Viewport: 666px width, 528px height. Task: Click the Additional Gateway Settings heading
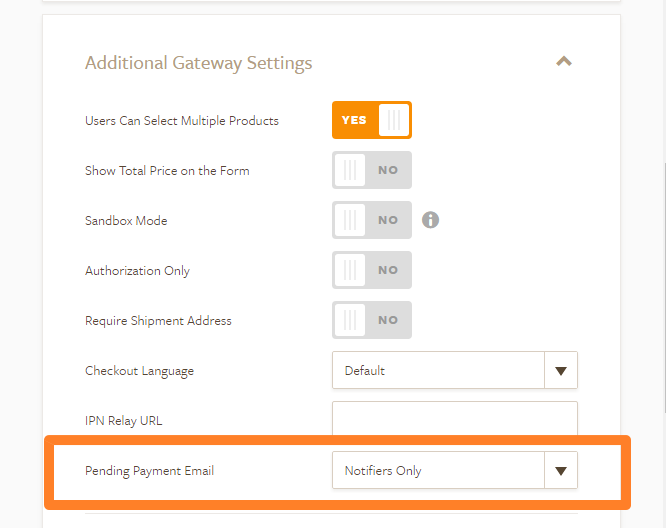pos(198,63)
